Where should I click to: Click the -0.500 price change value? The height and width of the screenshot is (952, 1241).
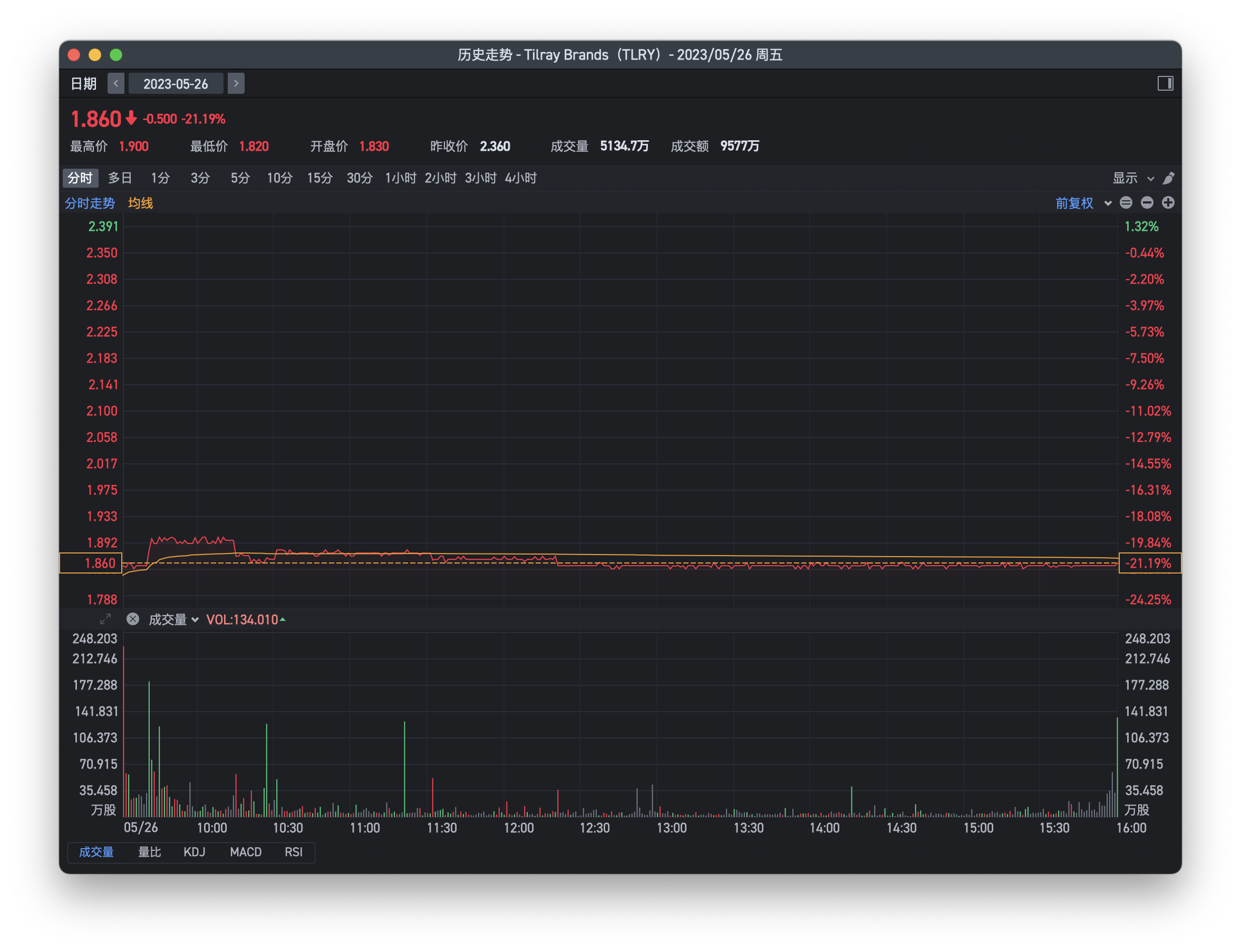(160, 119)
